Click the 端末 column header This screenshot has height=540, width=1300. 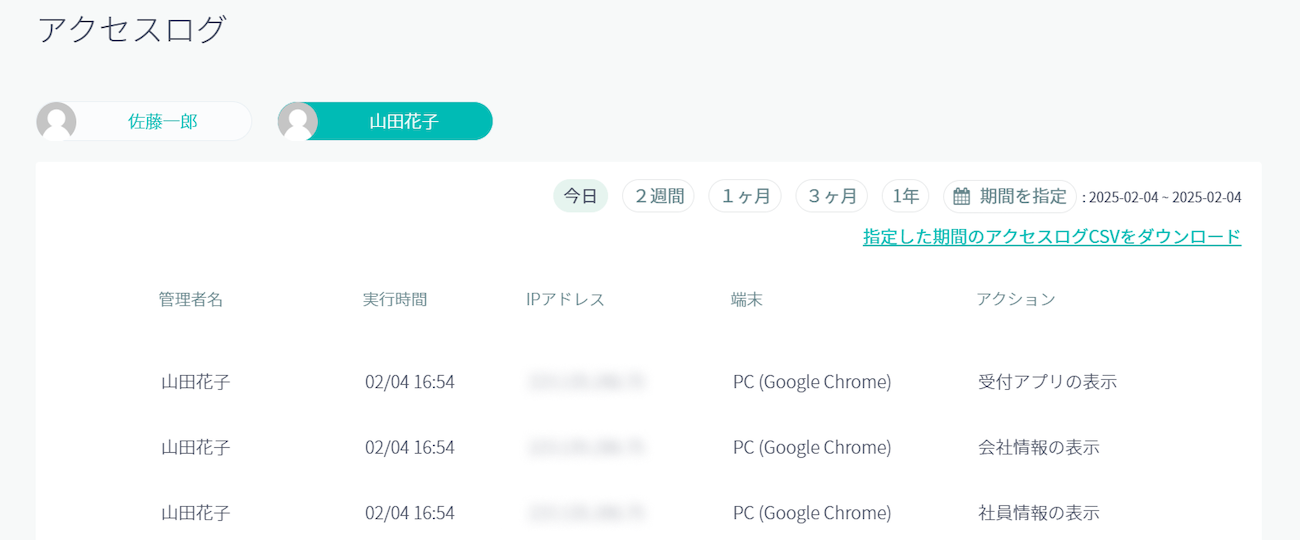(x=747, y=299)
